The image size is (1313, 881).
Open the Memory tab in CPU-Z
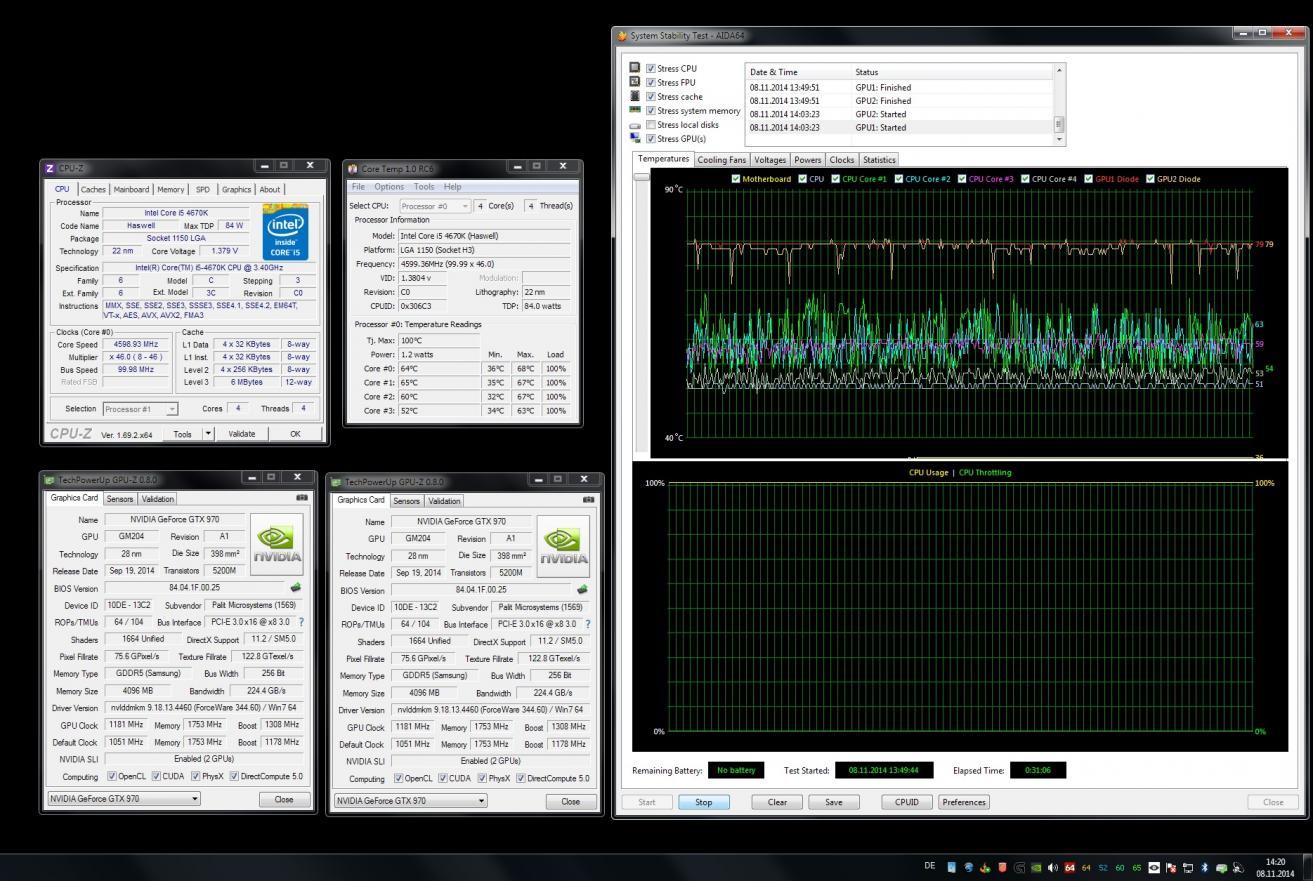click(x=170, y=188)
